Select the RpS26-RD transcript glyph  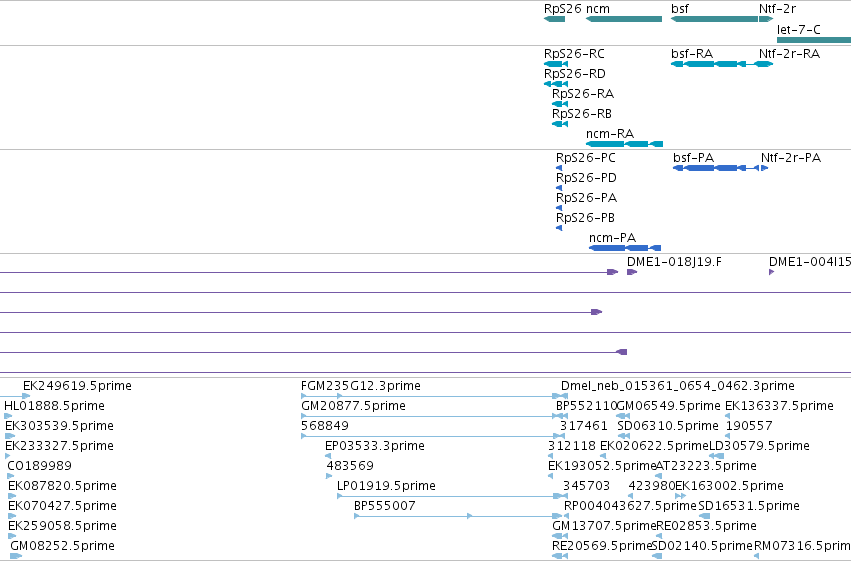tap(556, 84)
